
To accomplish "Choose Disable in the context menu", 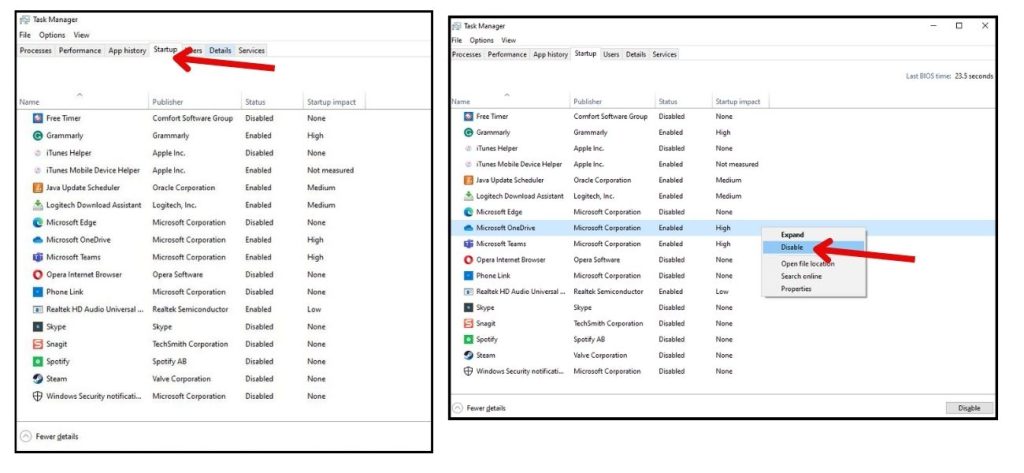I will click(x=814, y=248).
